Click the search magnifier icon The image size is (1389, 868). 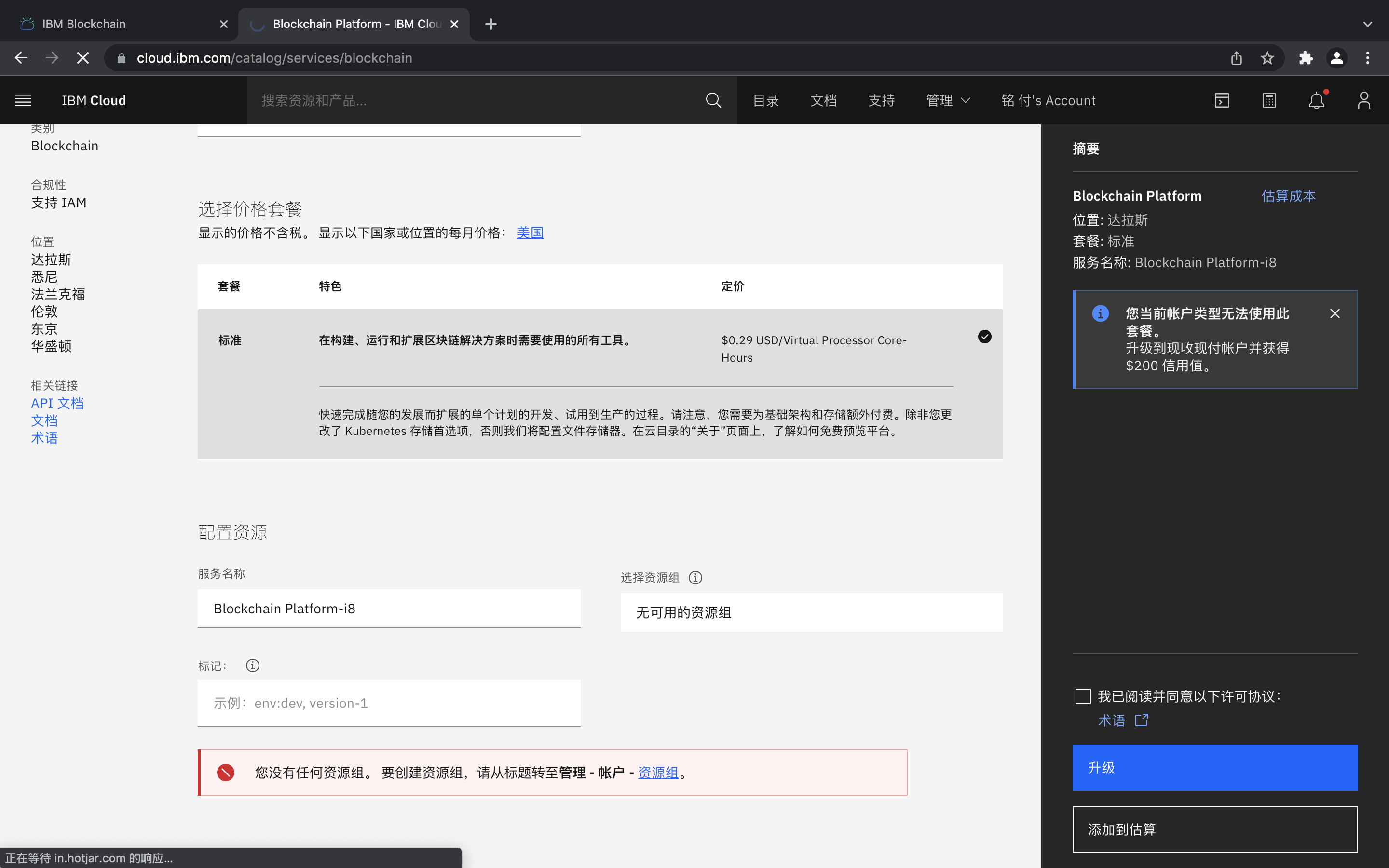[x=713, y=100]
